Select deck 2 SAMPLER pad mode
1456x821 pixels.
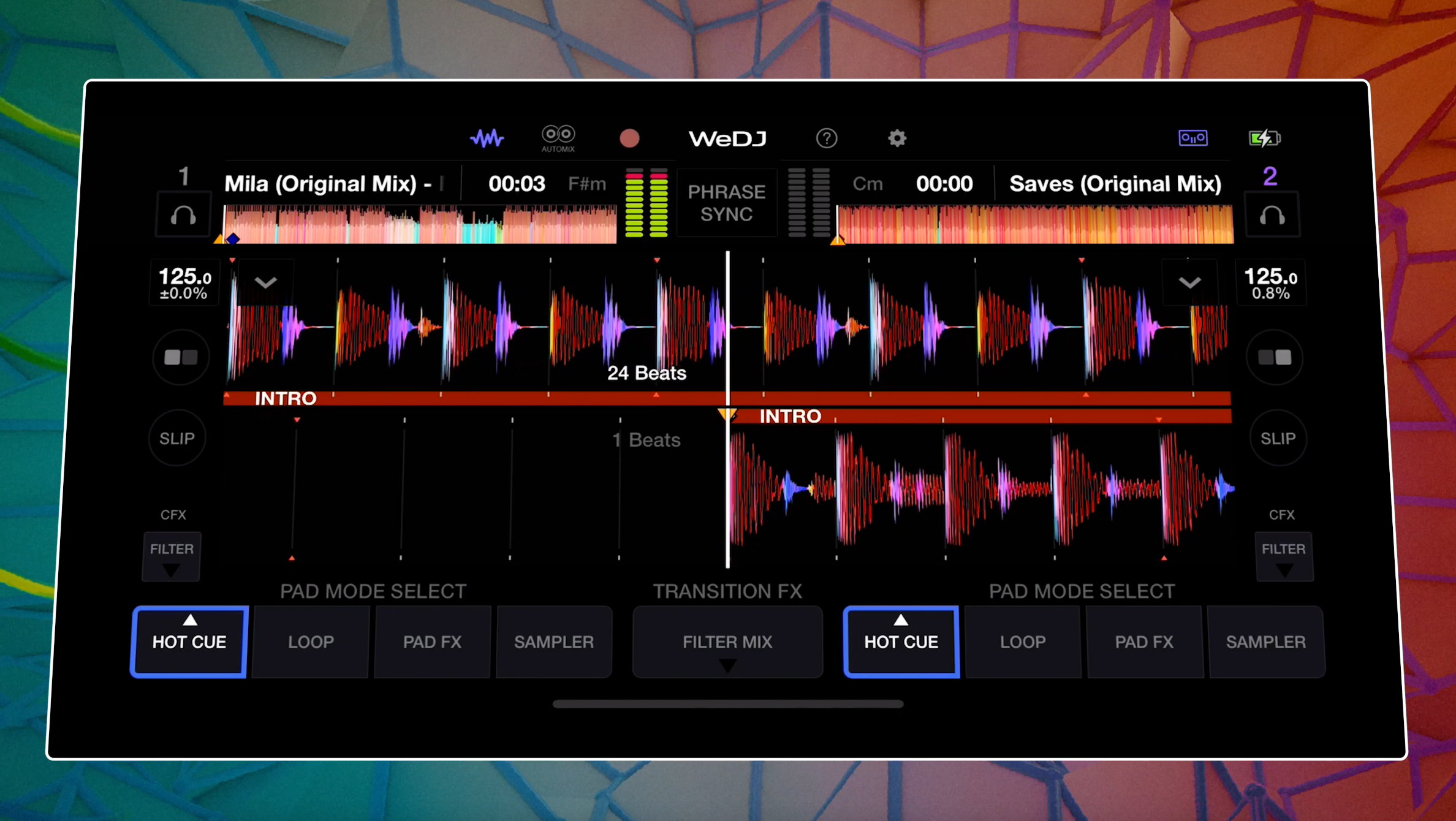(1266, 642)
